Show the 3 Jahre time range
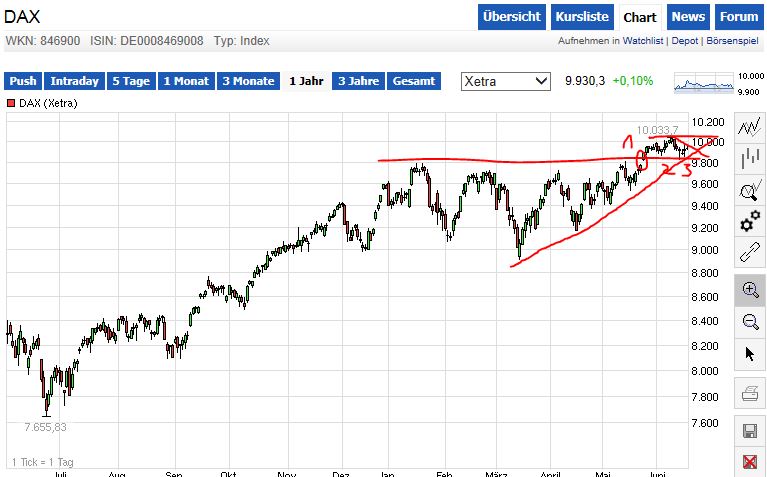This screenshot has width=767, height=477. pyautogui.click(x=358, y=81)
